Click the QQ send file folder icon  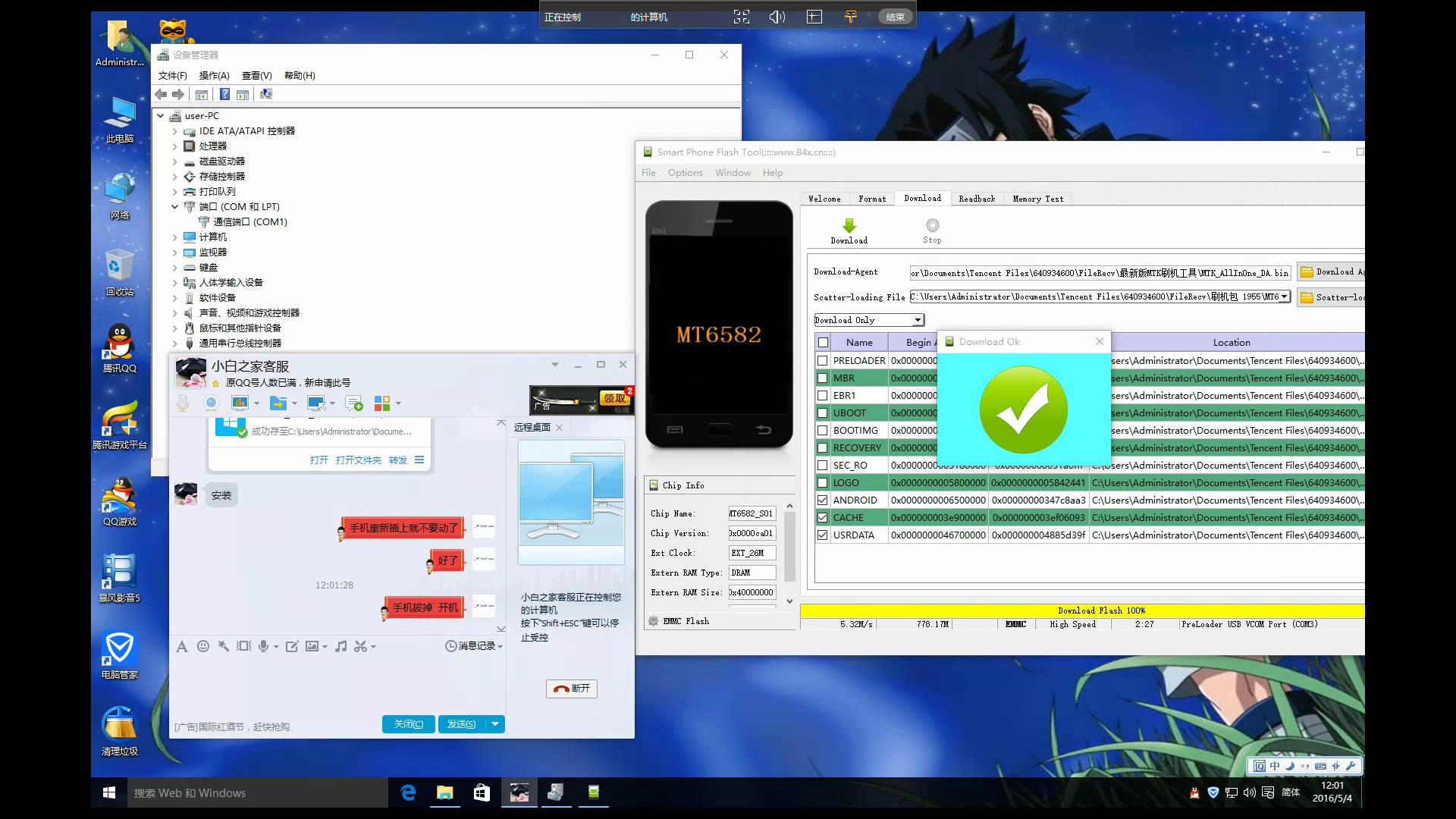click(278, 403)
